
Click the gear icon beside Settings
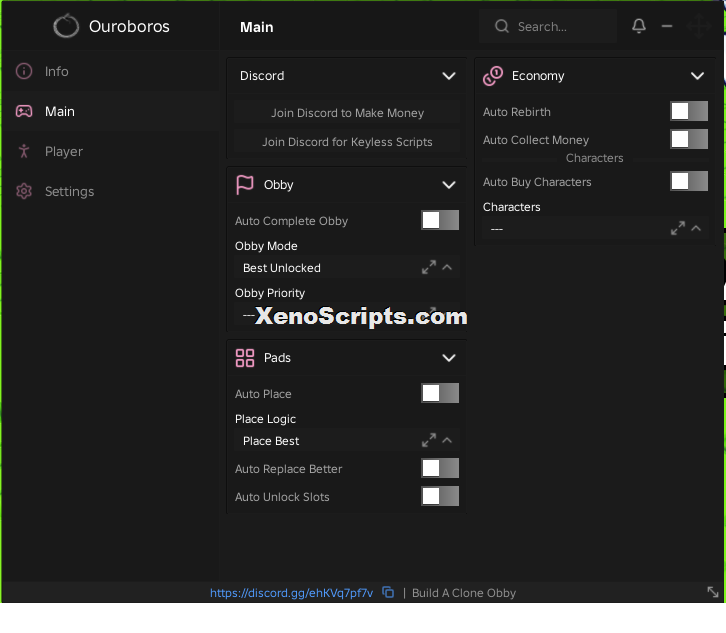click(24, 191)
